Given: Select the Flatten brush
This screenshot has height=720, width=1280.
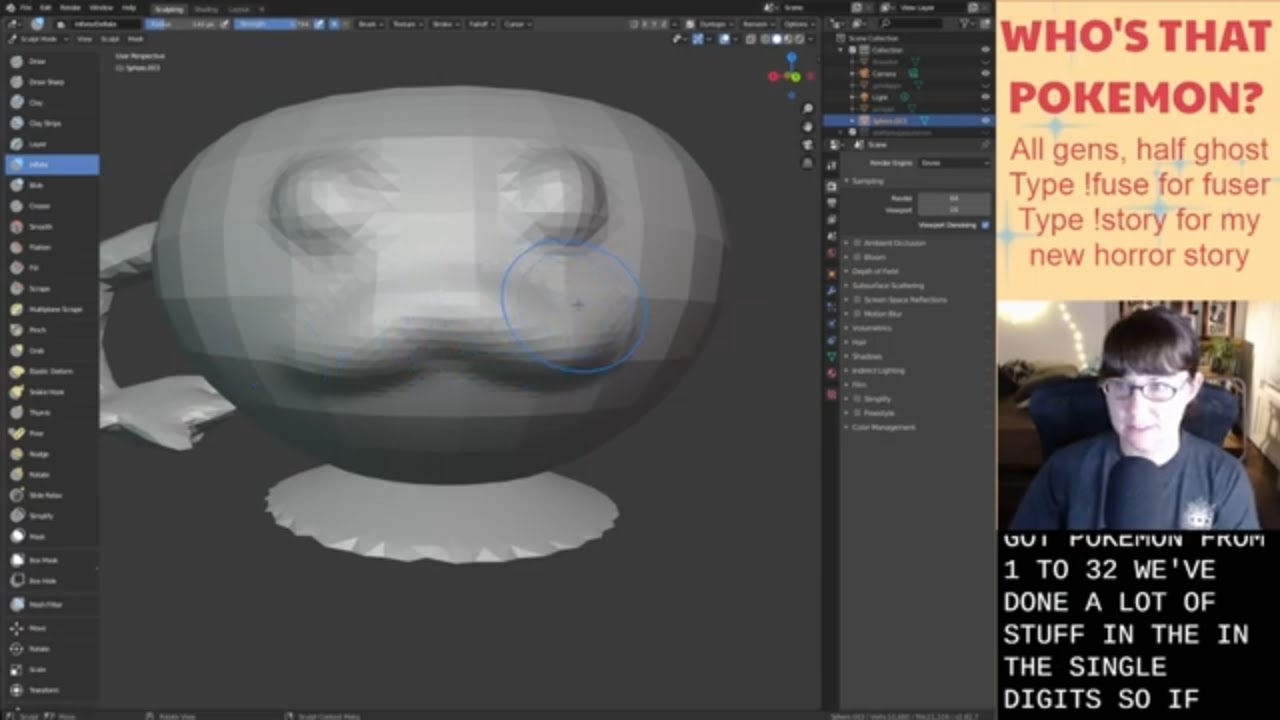Looking at the screenshot, I should click(50, 247).
